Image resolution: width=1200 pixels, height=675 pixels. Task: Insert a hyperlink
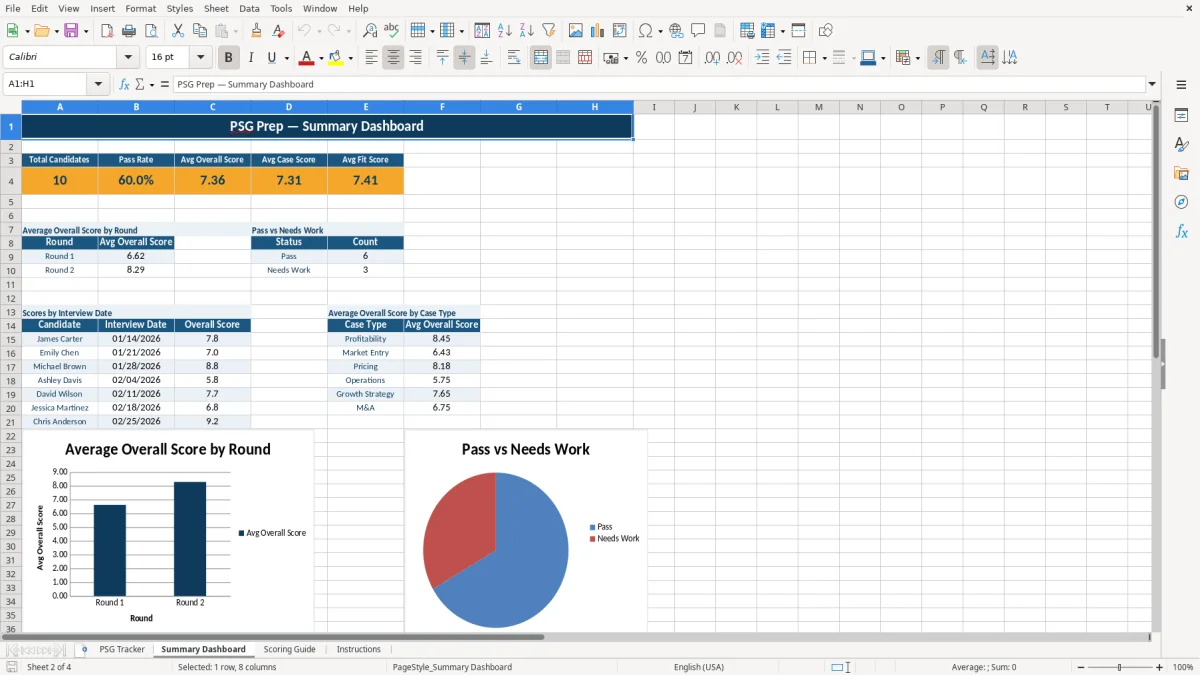click(676, 31)
